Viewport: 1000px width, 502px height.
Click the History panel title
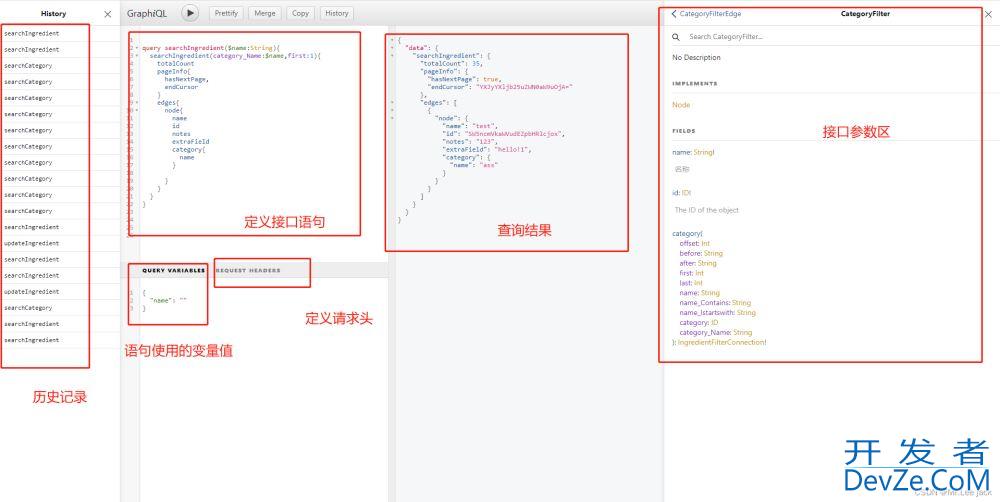(x=54, y=13)
